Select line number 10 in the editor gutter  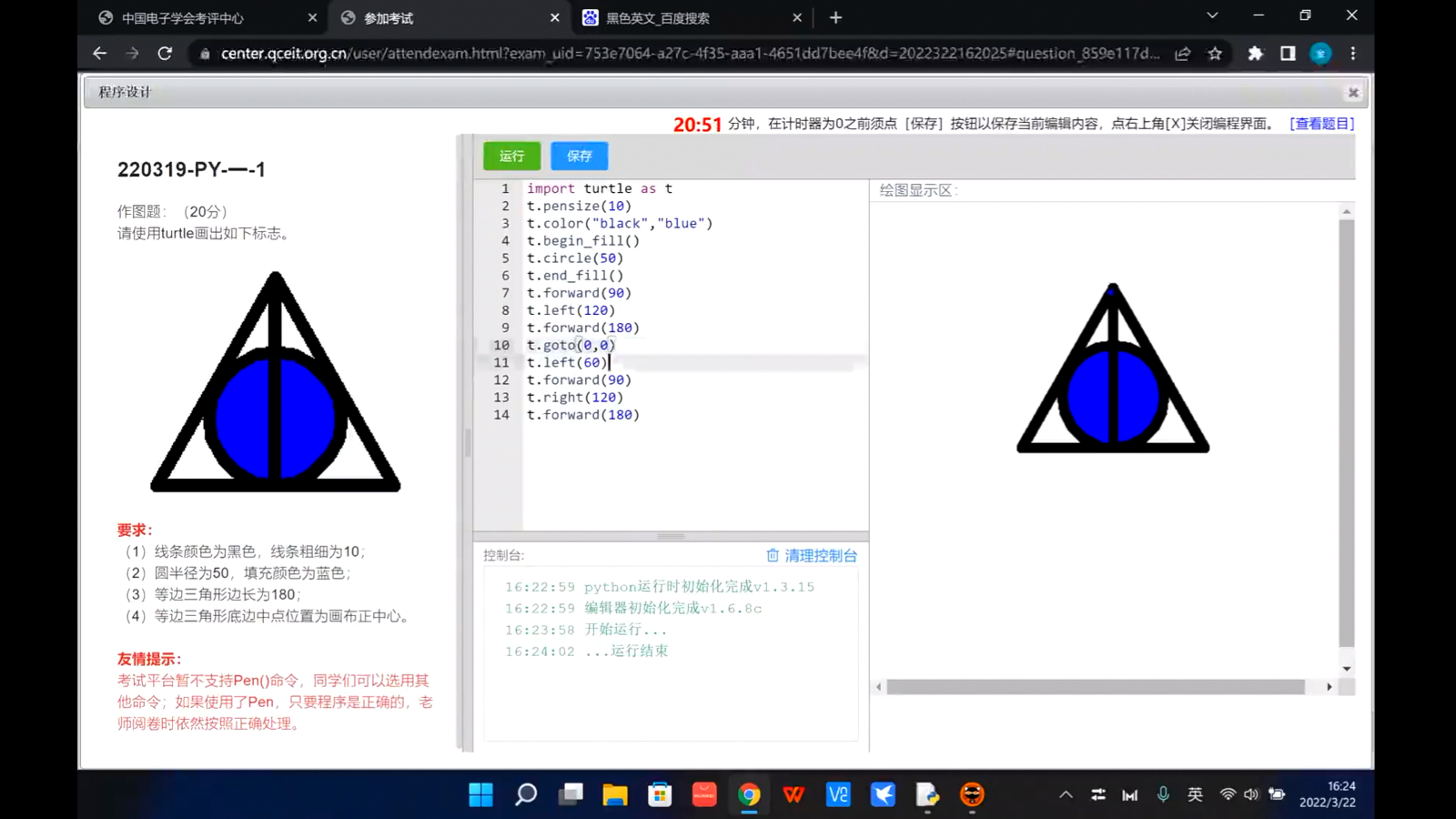click(501, 345)
